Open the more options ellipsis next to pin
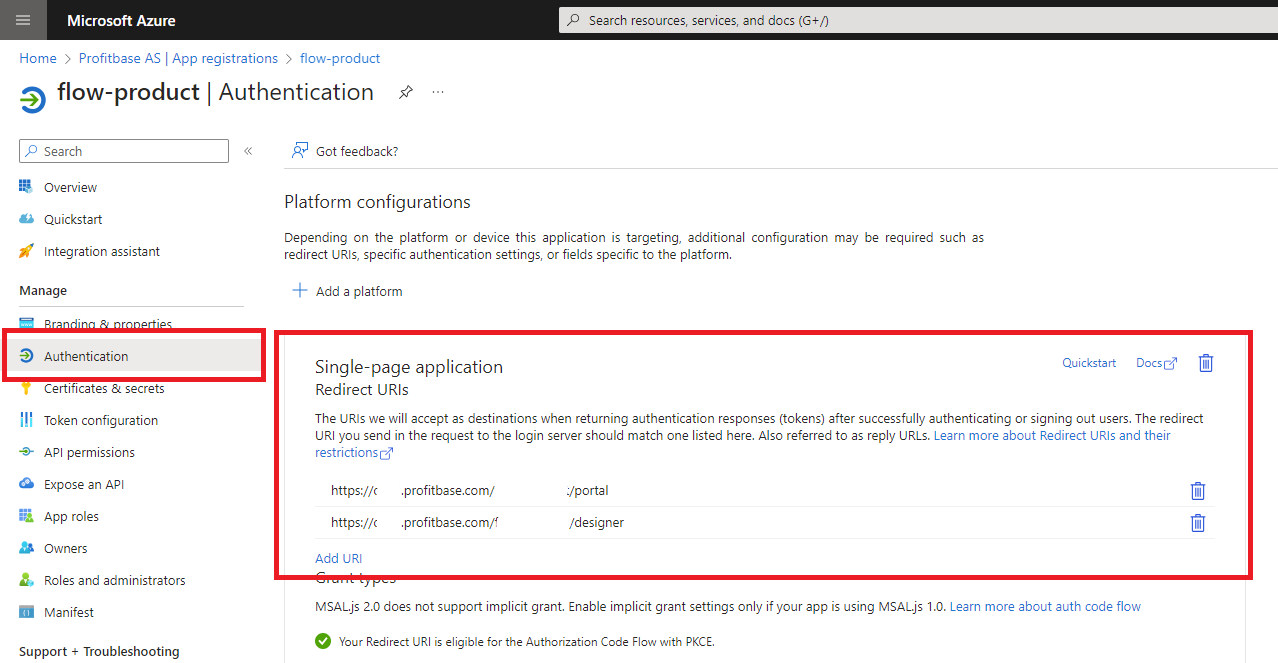Viewport: 1278px width, 663px height. pyautogui.click(x=438, y=92)
